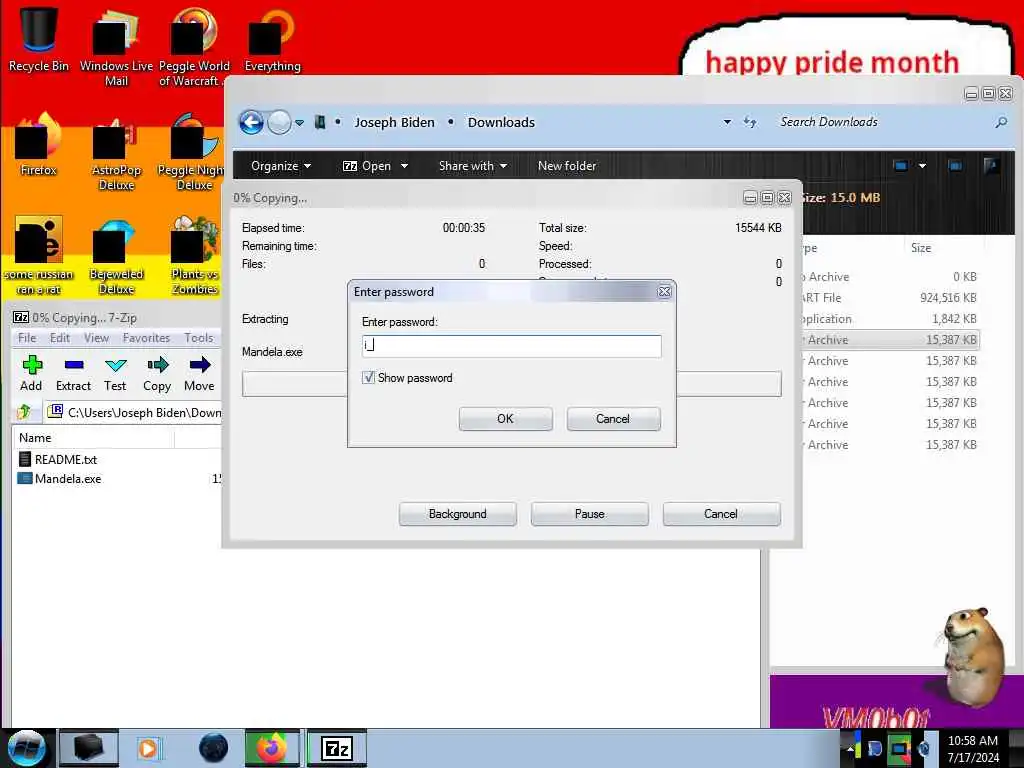
Task: Open the File menu in 7-Zip
Action: [27, 338]
